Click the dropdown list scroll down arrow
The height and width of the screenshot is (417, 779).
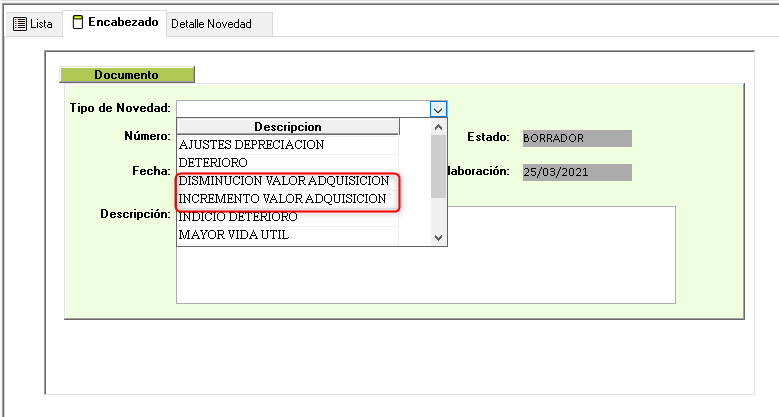click(437, 237)
